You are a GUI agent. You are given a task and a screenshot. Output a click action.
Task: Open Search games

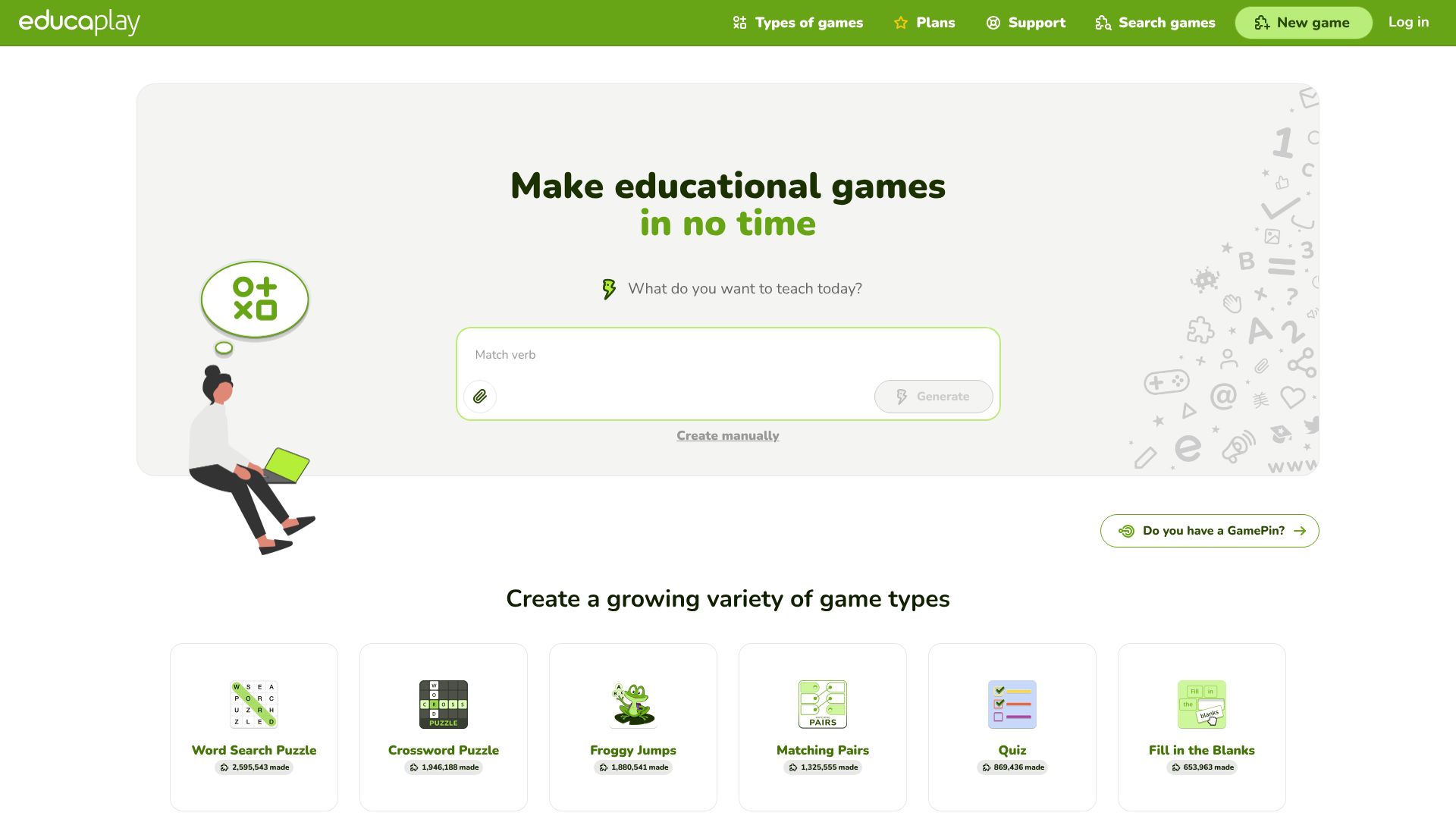click(1156, 23)
